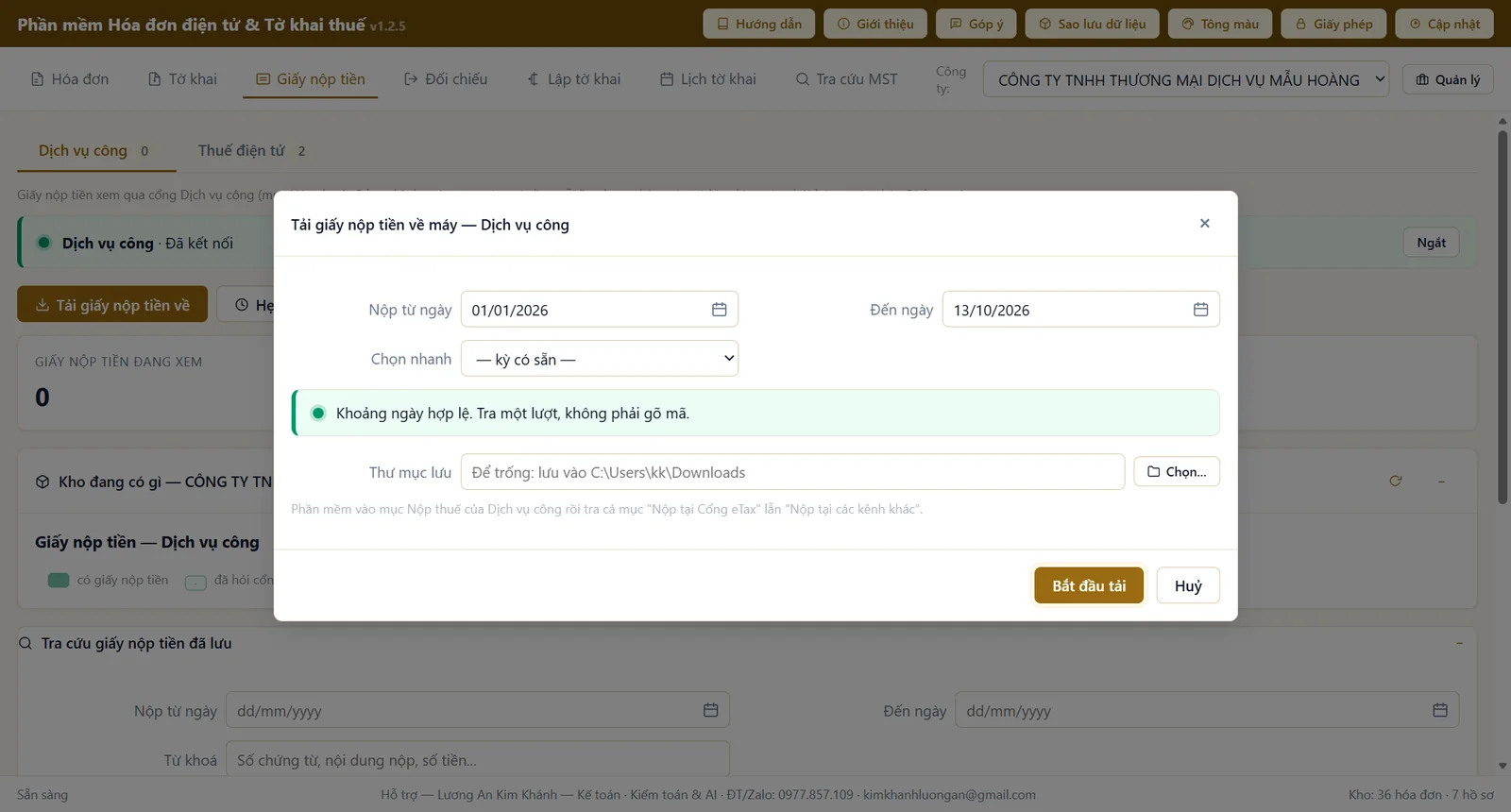Collapse the Tra cứu giấy nộp tiền section
This screenshot has width=1511, height=812.
tap(1459, 643)
